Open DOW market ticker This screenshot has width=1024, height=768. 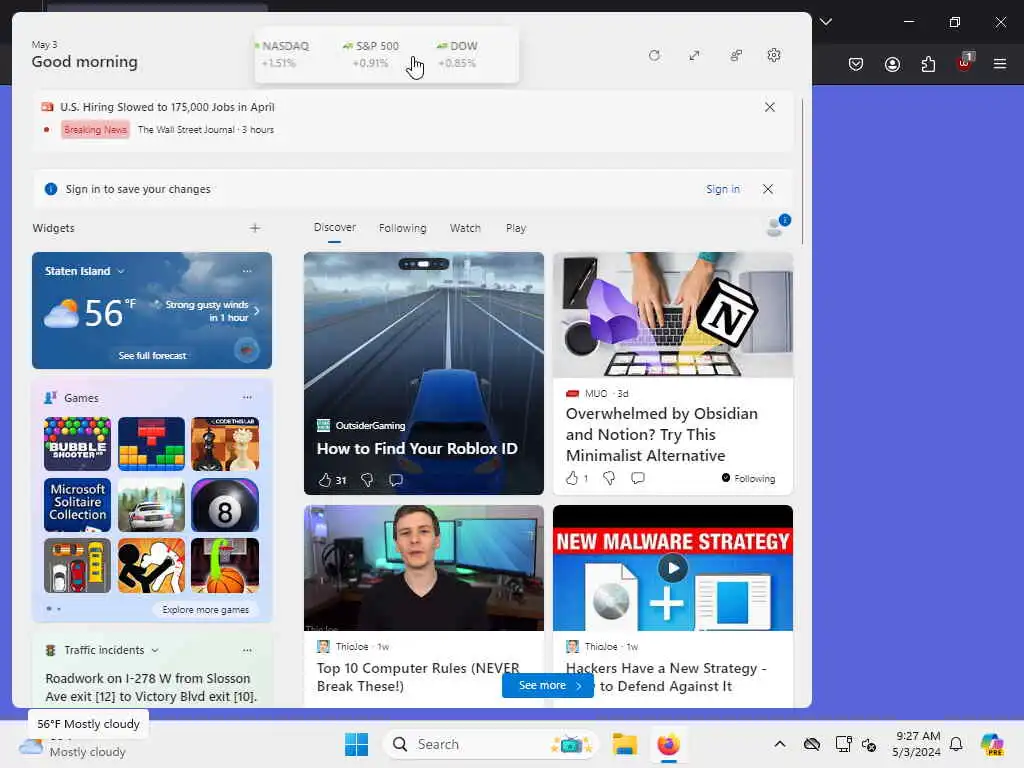tap(457, 54)
